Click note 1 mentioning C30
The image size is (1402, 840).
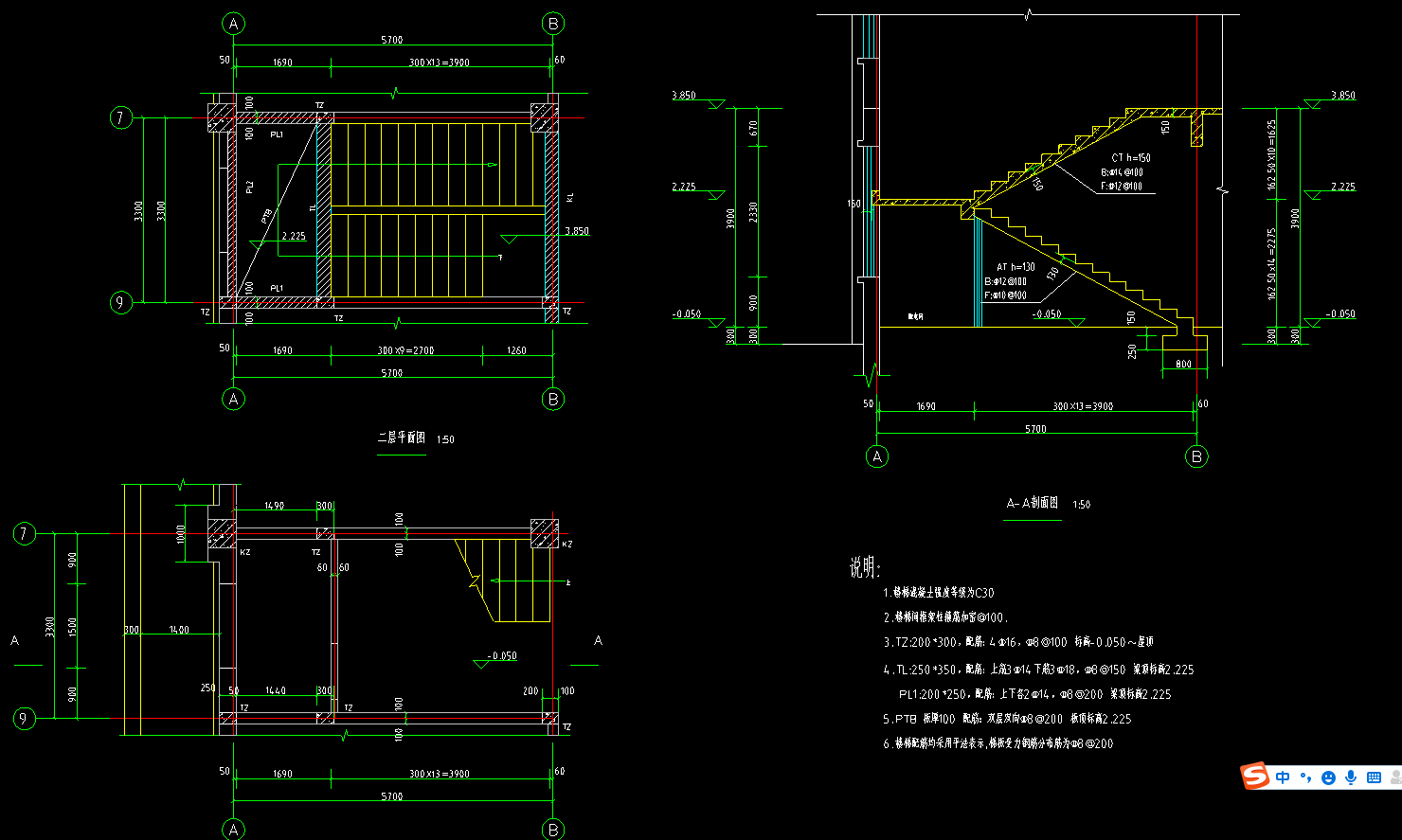tap(939, 593)
